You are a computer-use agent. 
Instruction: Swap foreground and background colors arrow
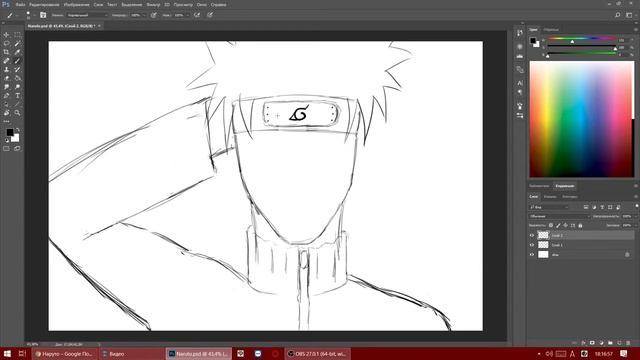point(18,130)
